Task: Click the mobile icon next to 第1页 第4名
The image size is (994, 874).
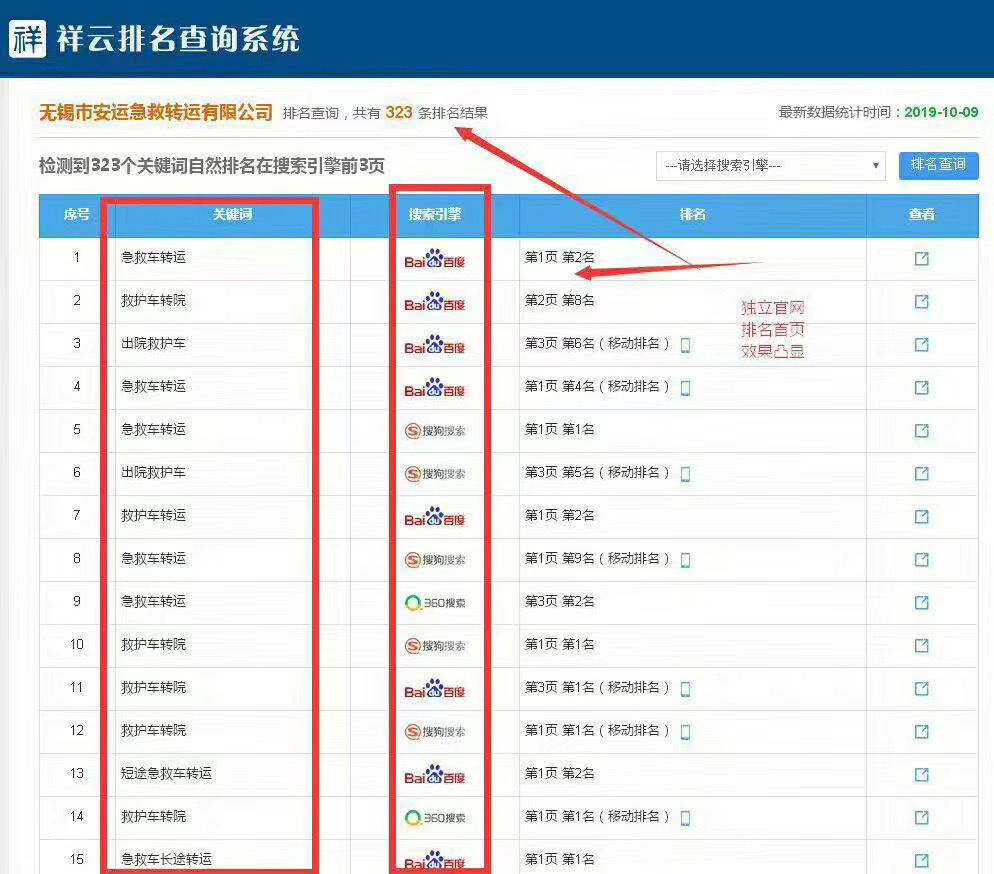Action: (683, 387)
